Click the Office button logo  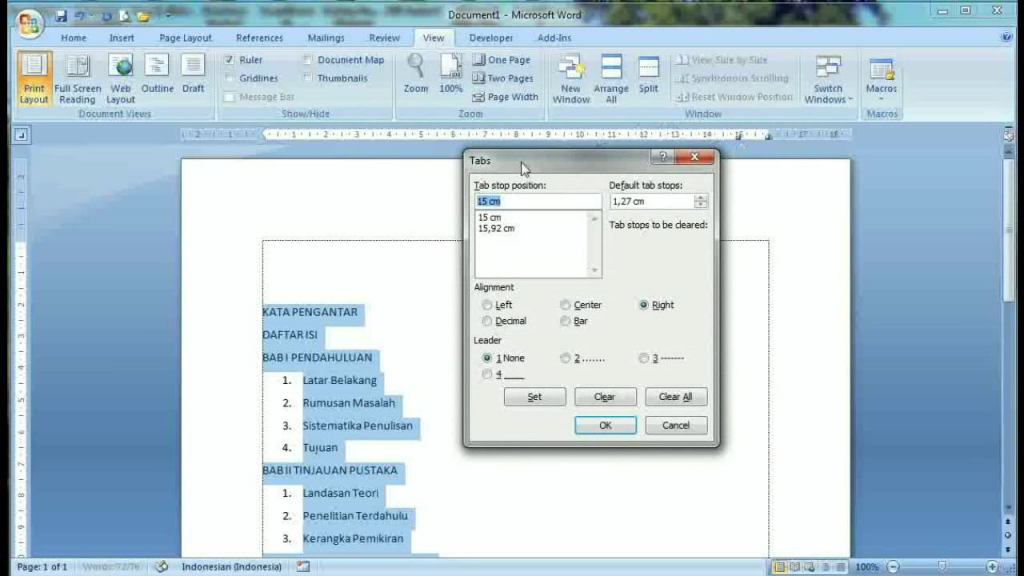[x=29, y=23]
